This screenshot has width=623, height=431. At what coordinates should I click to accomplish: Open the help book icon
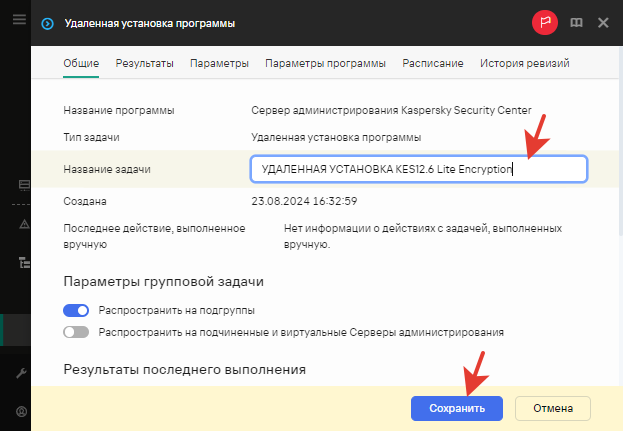tap(577, 23)
